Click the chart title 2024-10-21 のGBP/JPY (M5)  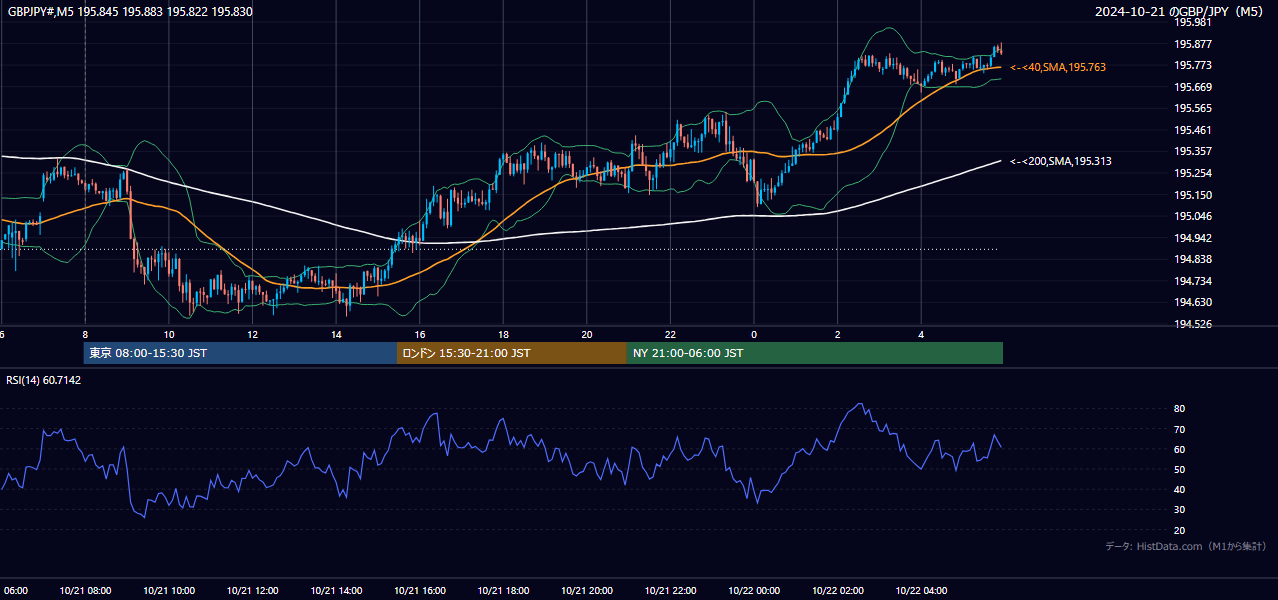click(x=1179, y=12)
